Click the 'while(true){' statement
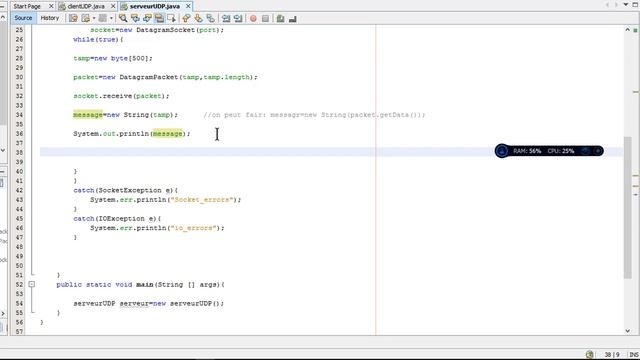 tap(98, 39)
